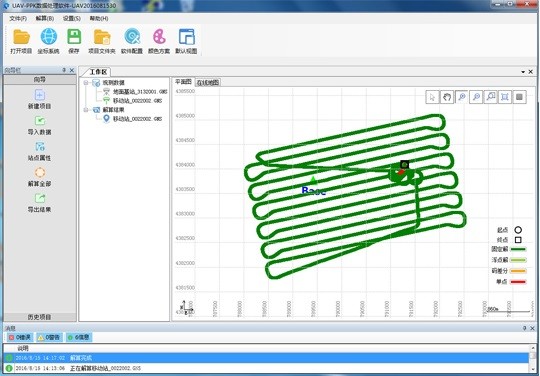Open the 解算(B) menu
The height and width of the screenshot is (376, 540).
(45, 18)
